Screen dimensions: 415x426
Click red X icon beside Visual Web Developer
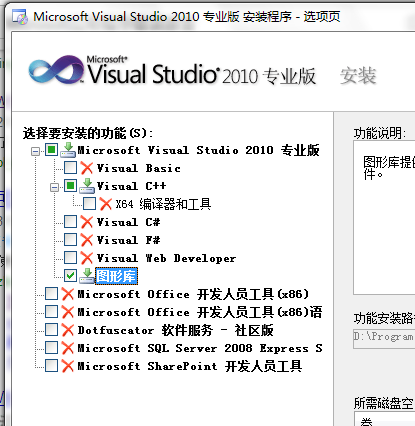pos(87,258)
